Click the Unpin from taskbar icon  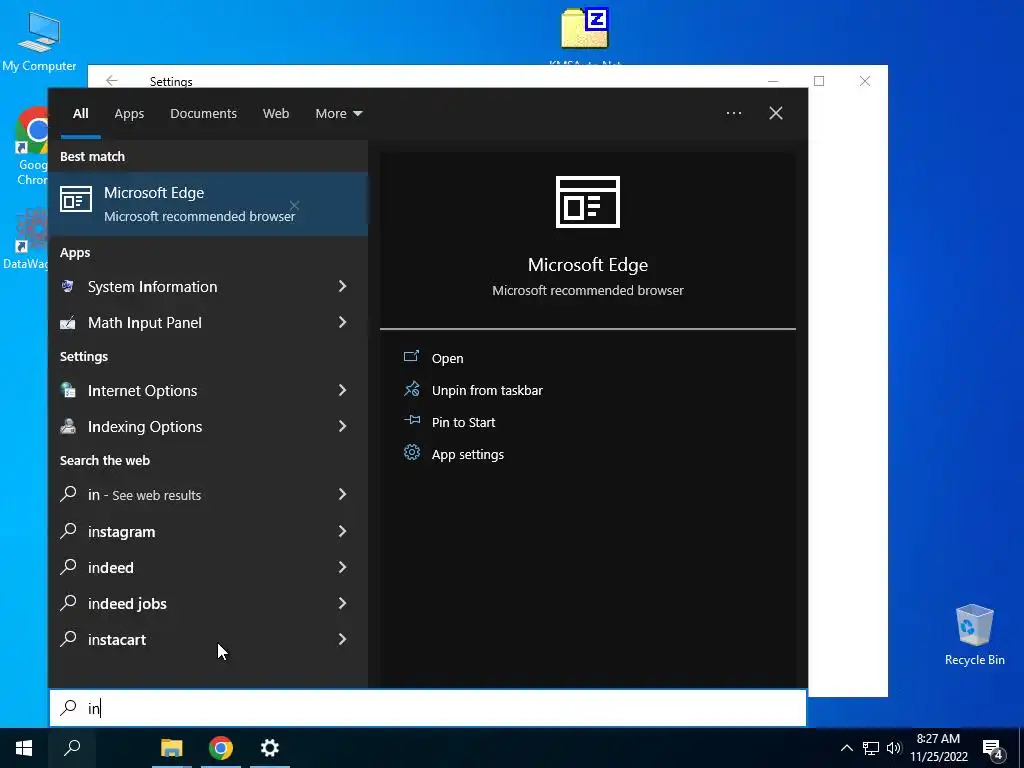click(411, 389)
